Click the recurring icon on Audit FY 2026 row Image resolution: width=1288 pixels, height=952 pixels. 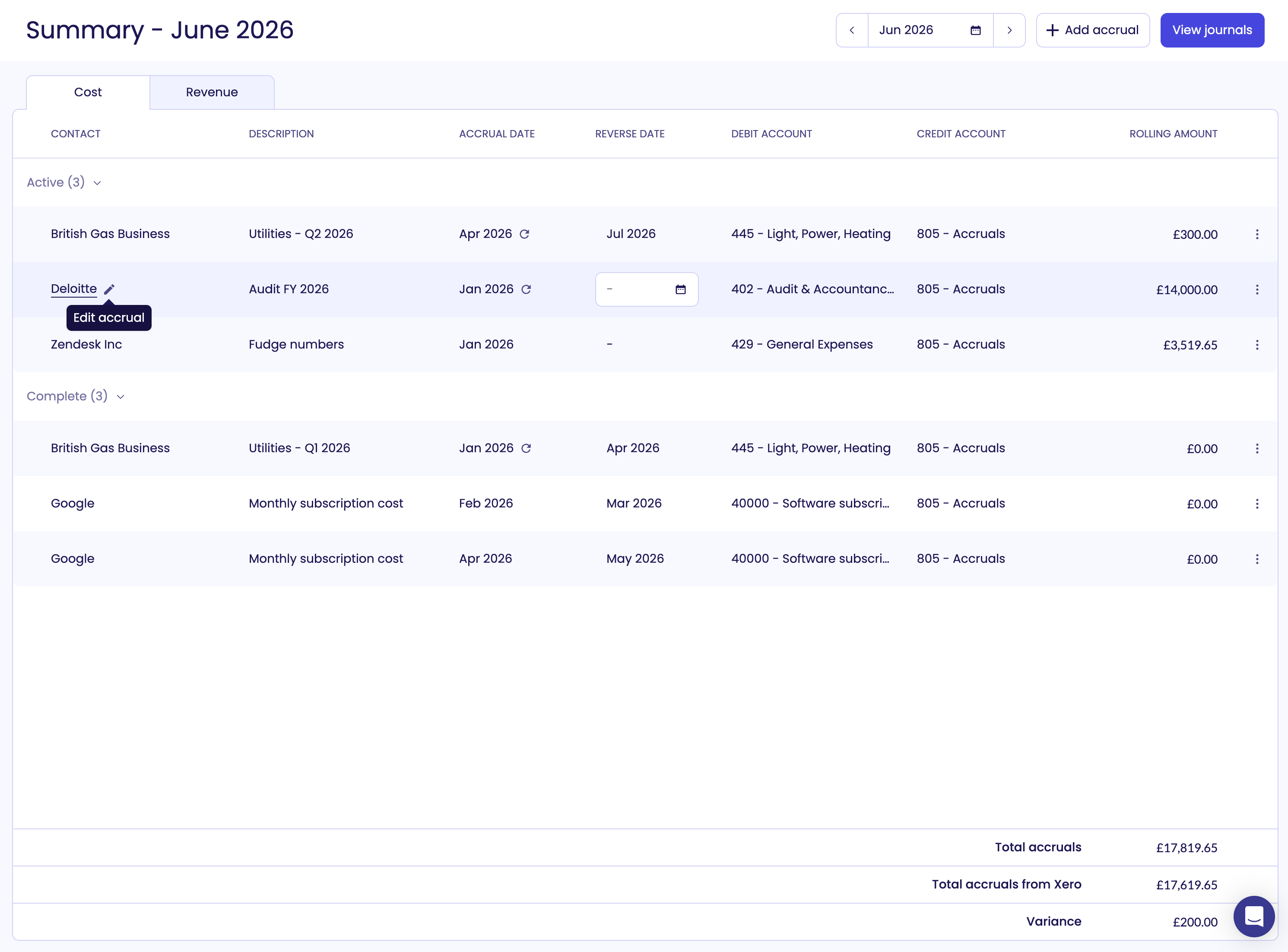(x=526, y=289)
